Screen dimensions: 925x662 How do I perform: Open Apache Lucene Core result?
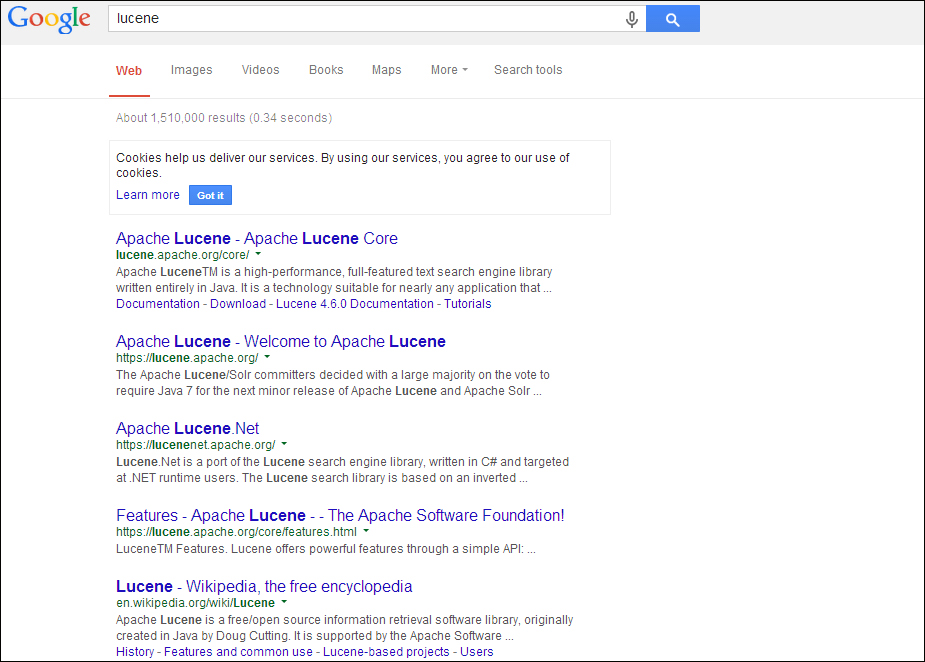[257, 238]
